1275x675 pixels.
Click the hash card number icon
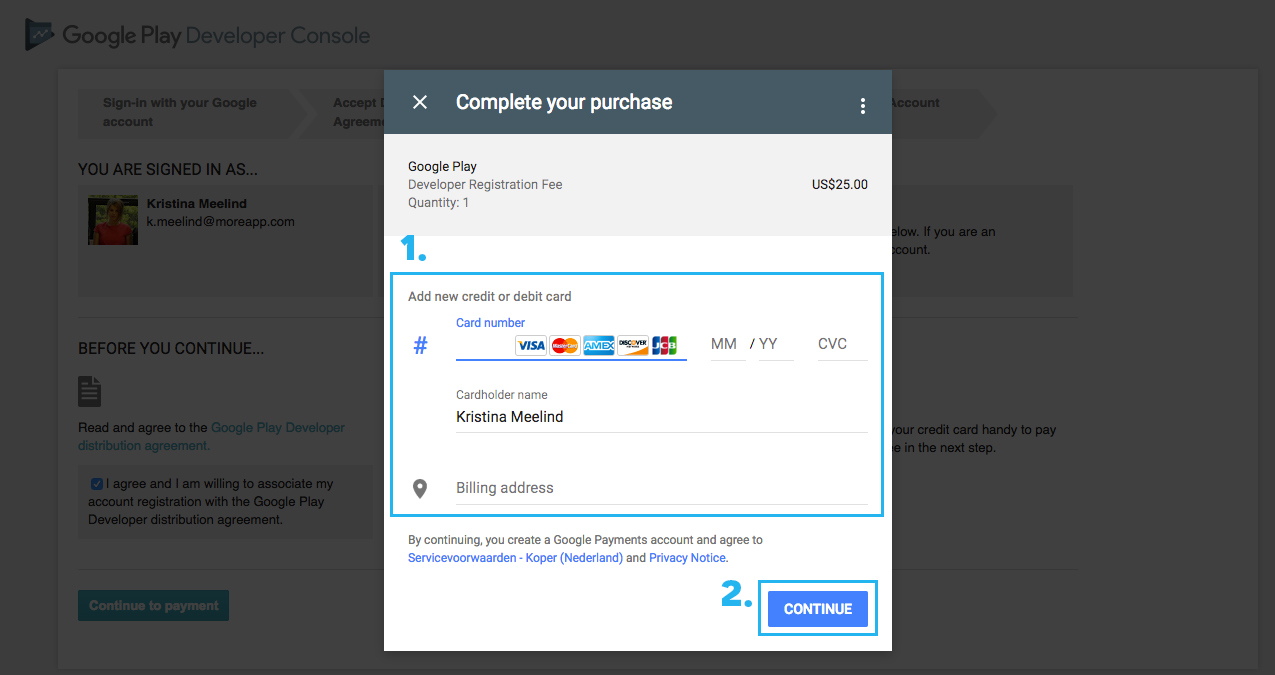point(420,346)
